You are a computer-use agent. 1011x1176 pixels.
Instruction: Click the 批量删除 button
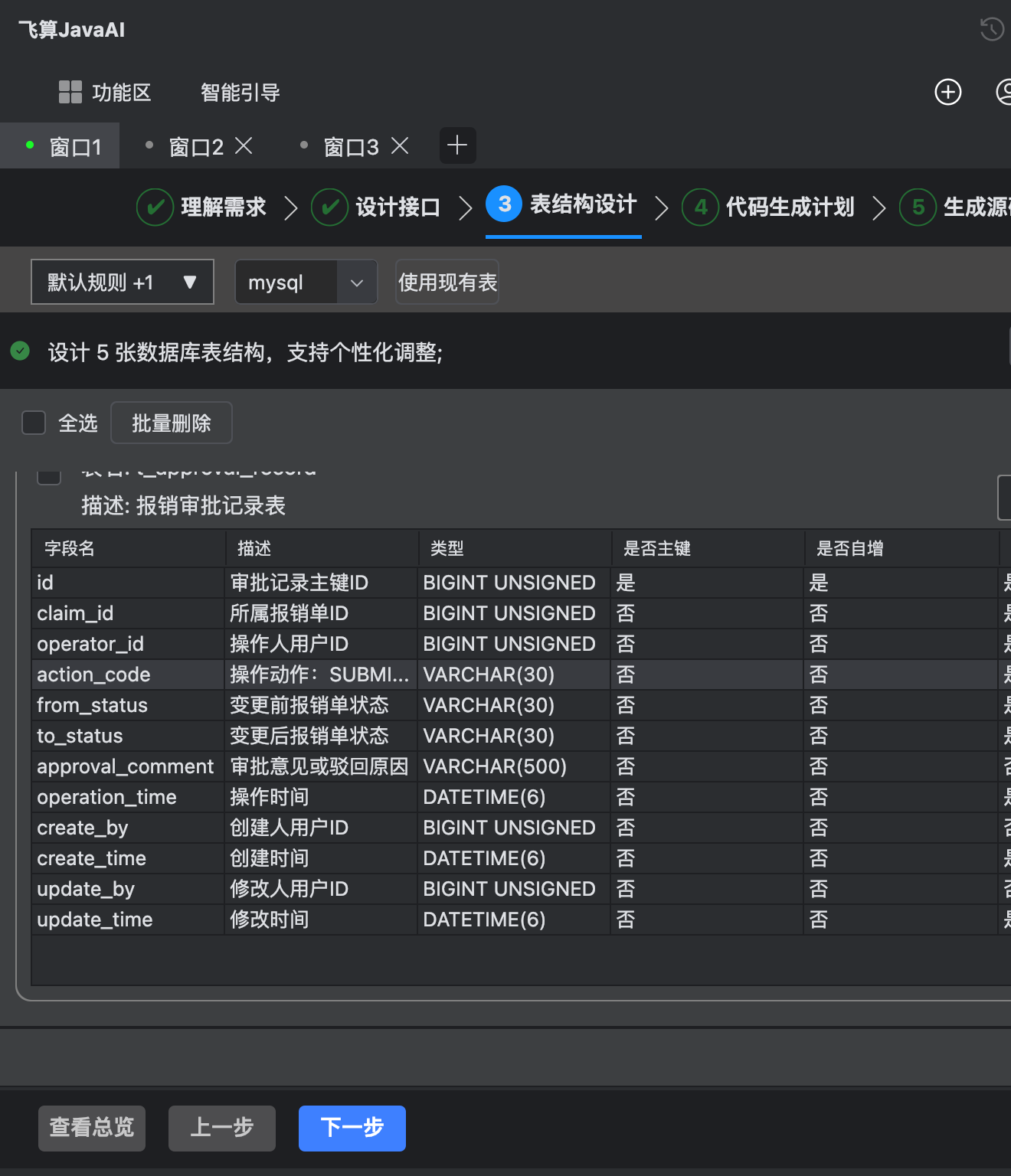(x=172, y=423)
